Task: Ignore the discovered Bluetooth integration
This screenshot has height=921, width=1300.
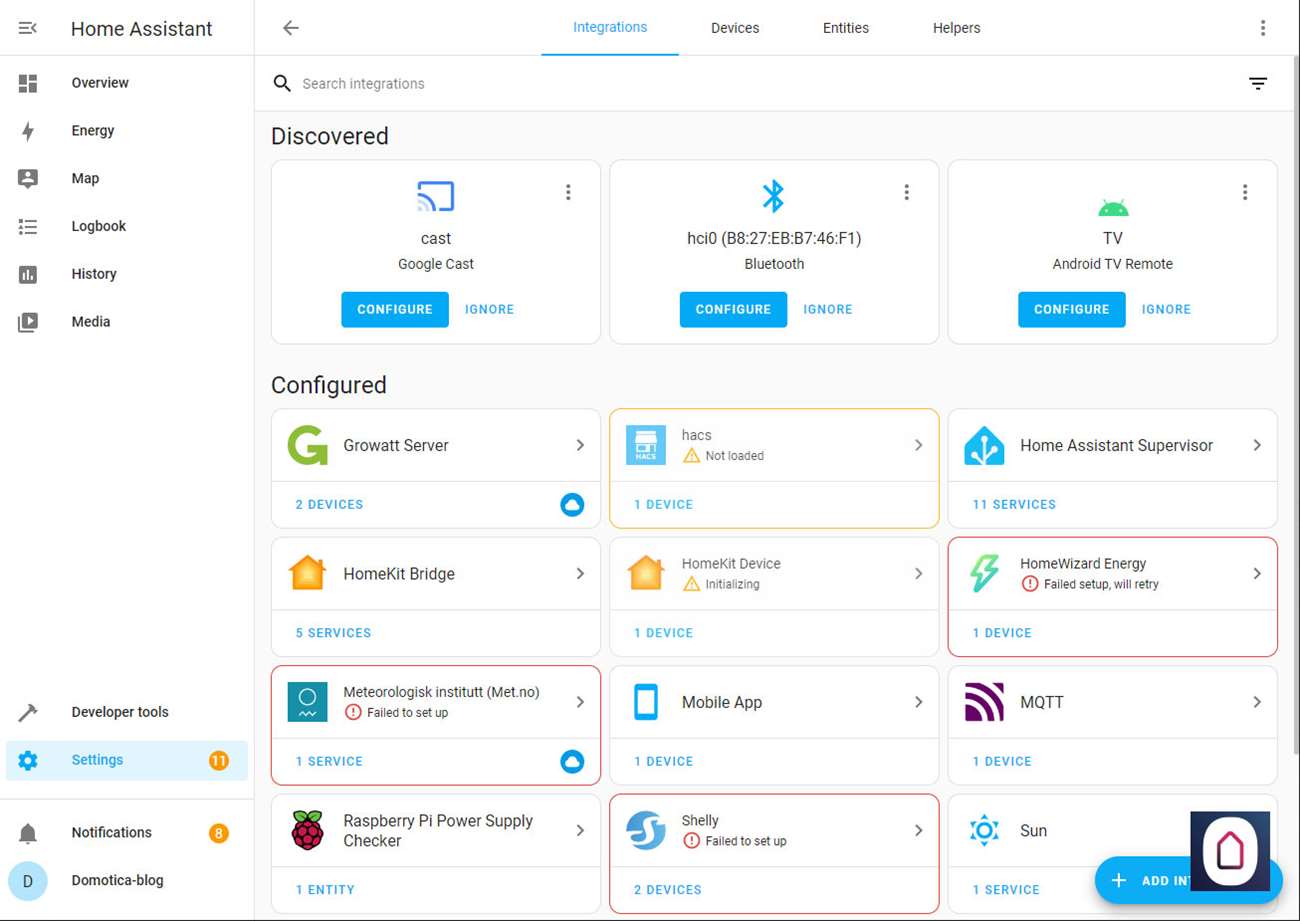Action: click(827, 309)
